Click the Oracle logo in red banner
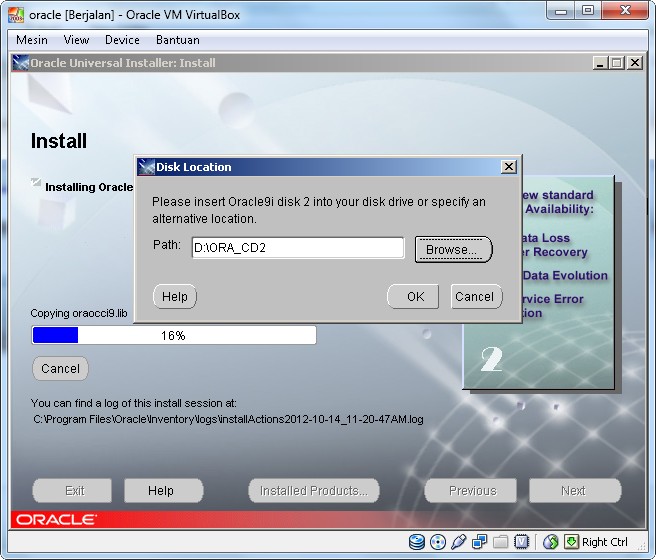The width and height of the screenshot is (656, 560). tap(56, 520)
